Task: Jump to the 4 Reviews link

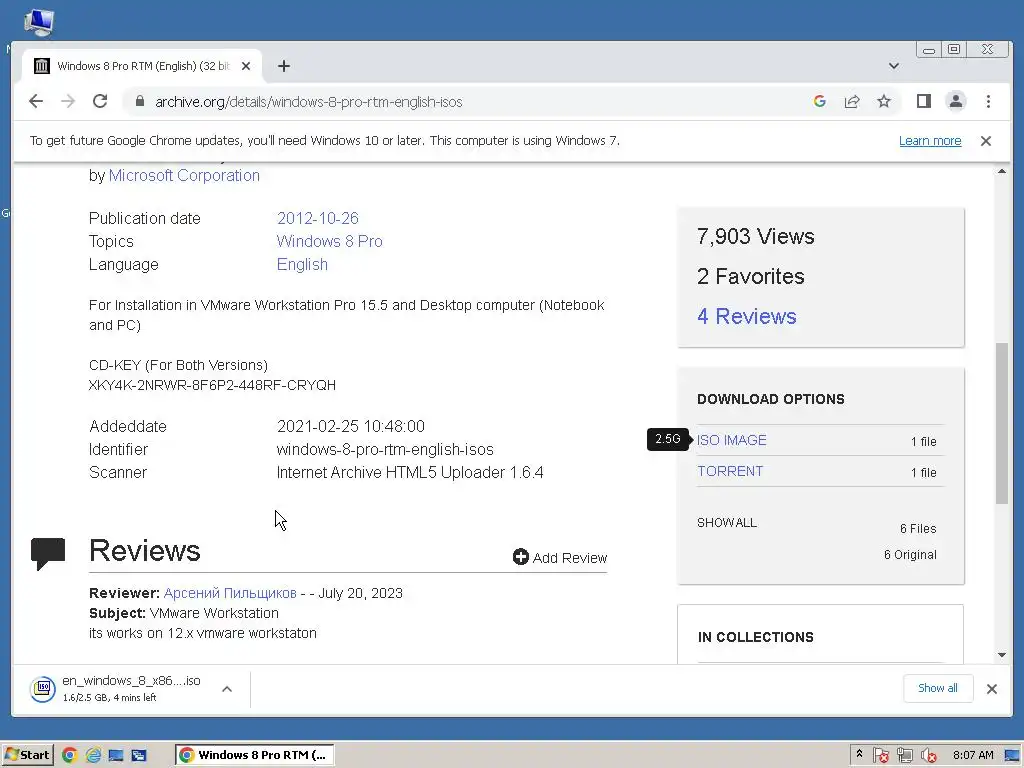Action: click(746, 316)
